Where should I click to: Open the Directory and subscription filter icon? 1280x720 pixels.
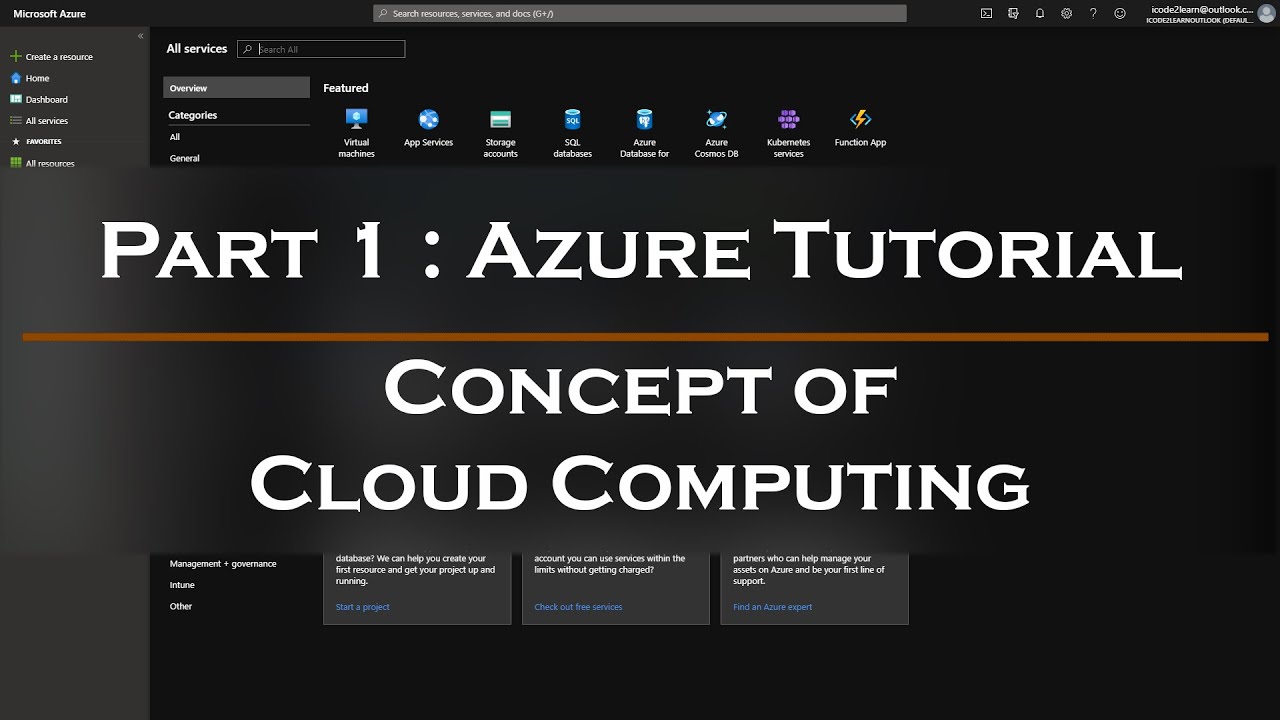click(1013, 13)
